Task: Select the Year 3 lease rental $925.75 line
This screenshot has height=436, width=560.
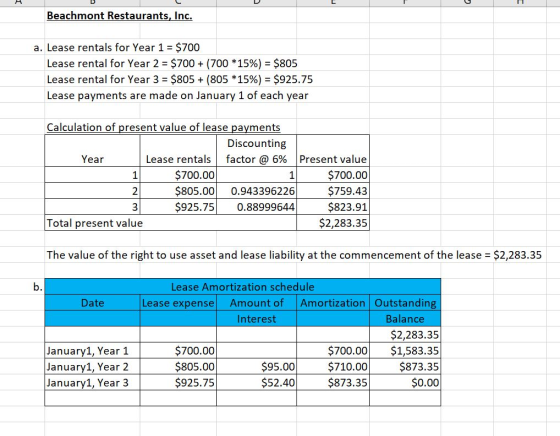Action: [x=180, y=79]
